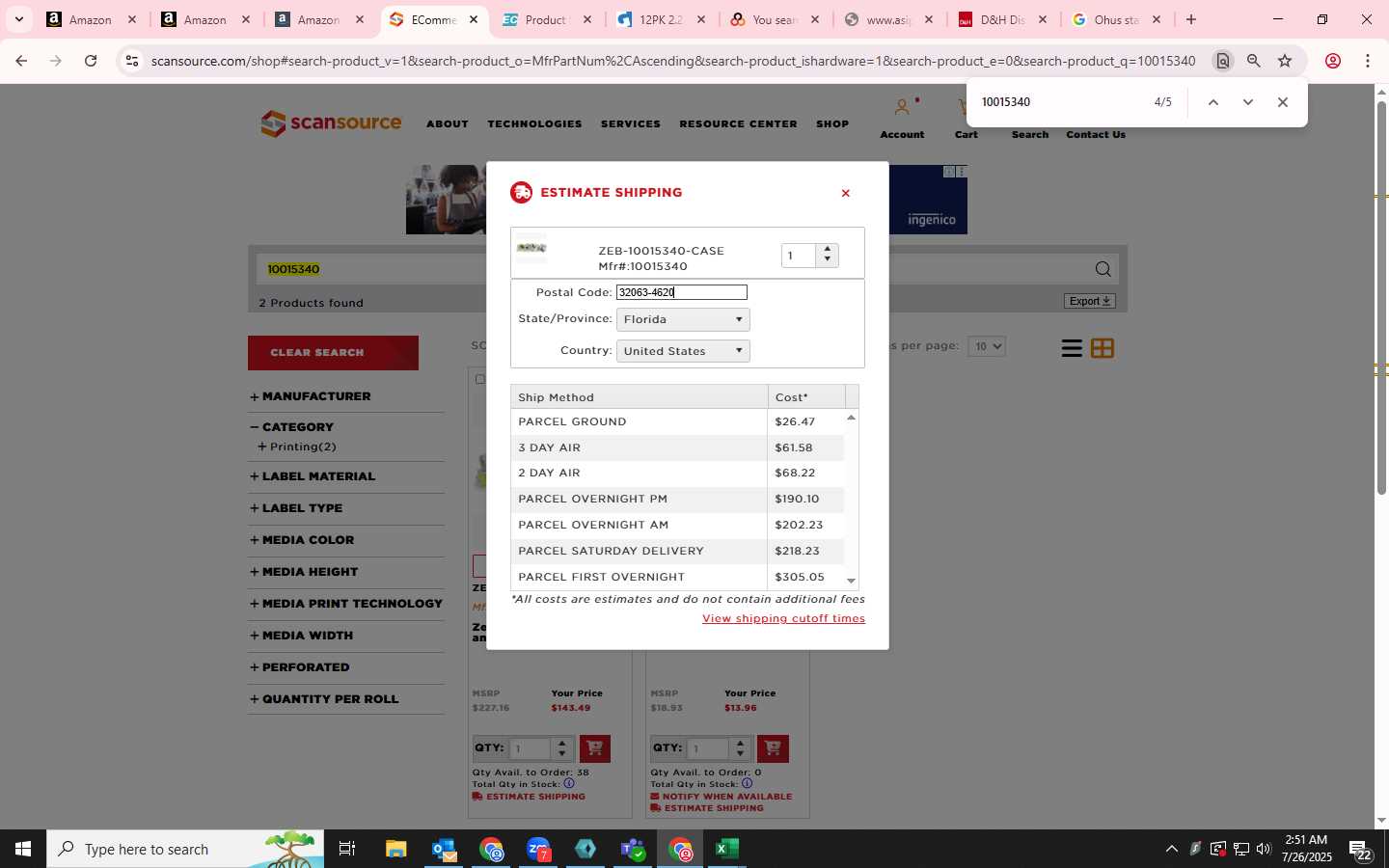Image resolution: width=1389 pixels, height=868 pixels.
Task: Click the Postal Code input field
Action: coord(682,292)
